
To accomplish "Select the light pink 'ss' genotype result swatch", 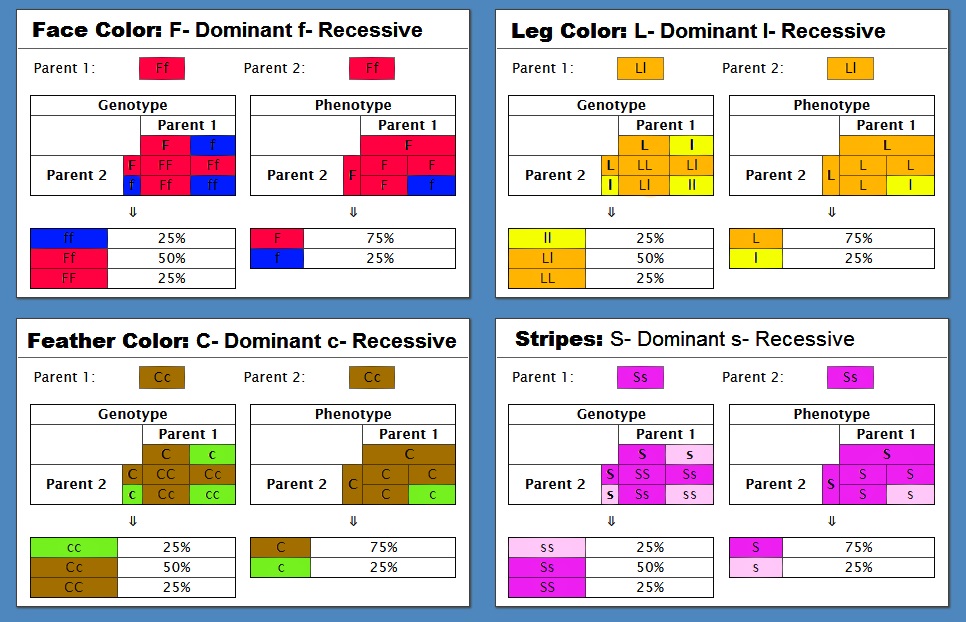I will tap(547, 547).
